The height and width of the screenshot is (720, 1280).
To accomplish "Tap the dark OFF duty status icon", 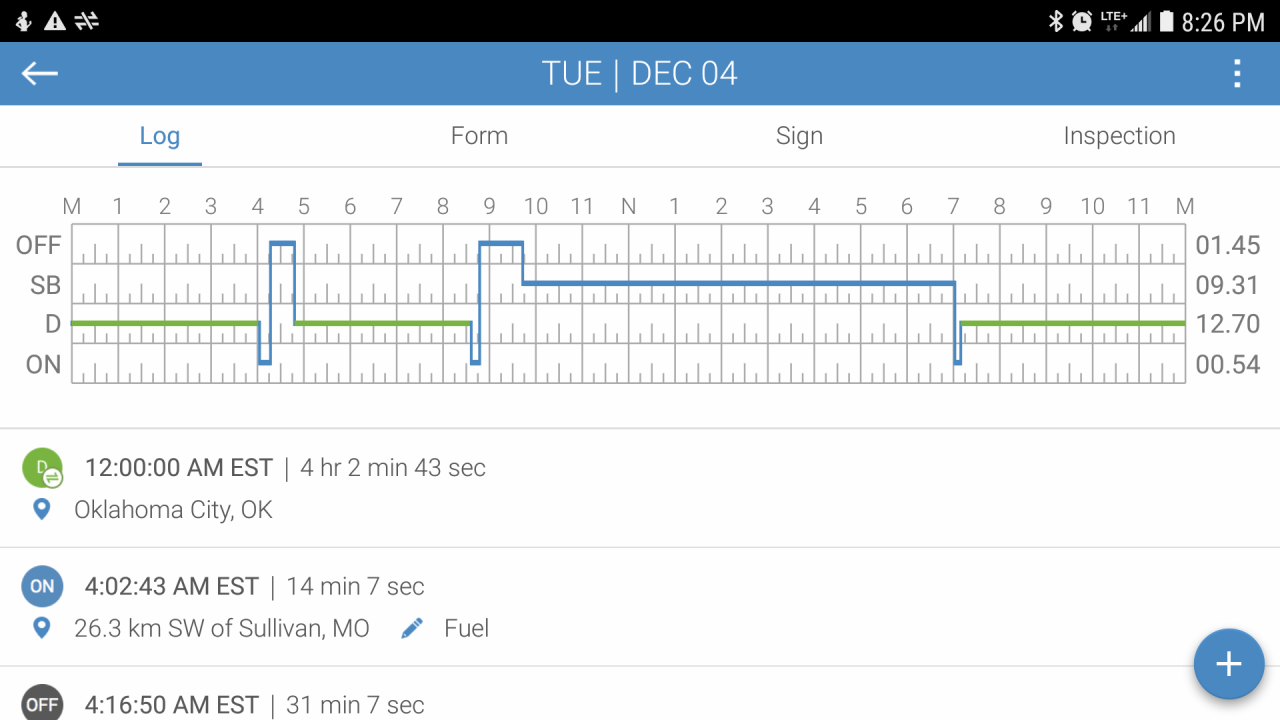I will click(42, 703).
